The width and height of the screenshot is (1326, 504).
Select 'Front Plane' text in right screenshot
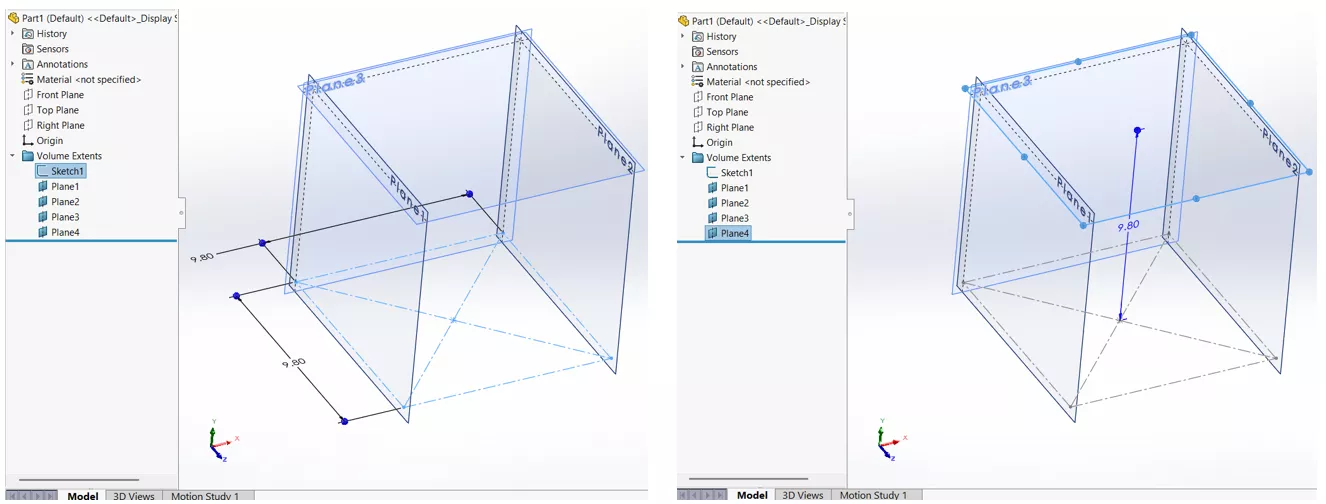pos(730,97)
